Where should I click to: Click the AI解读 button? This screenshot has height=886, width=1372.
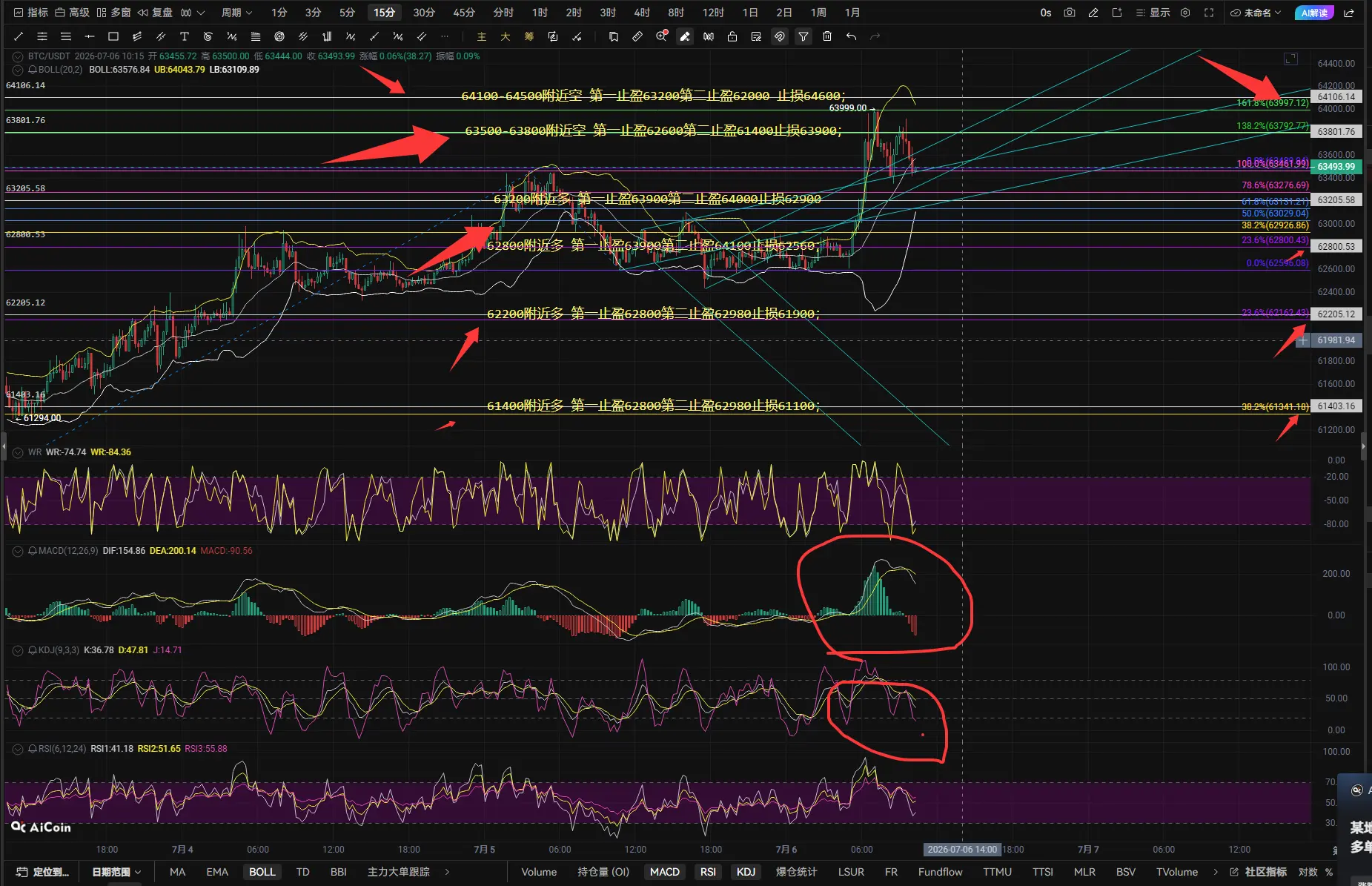pos(1314,13)
